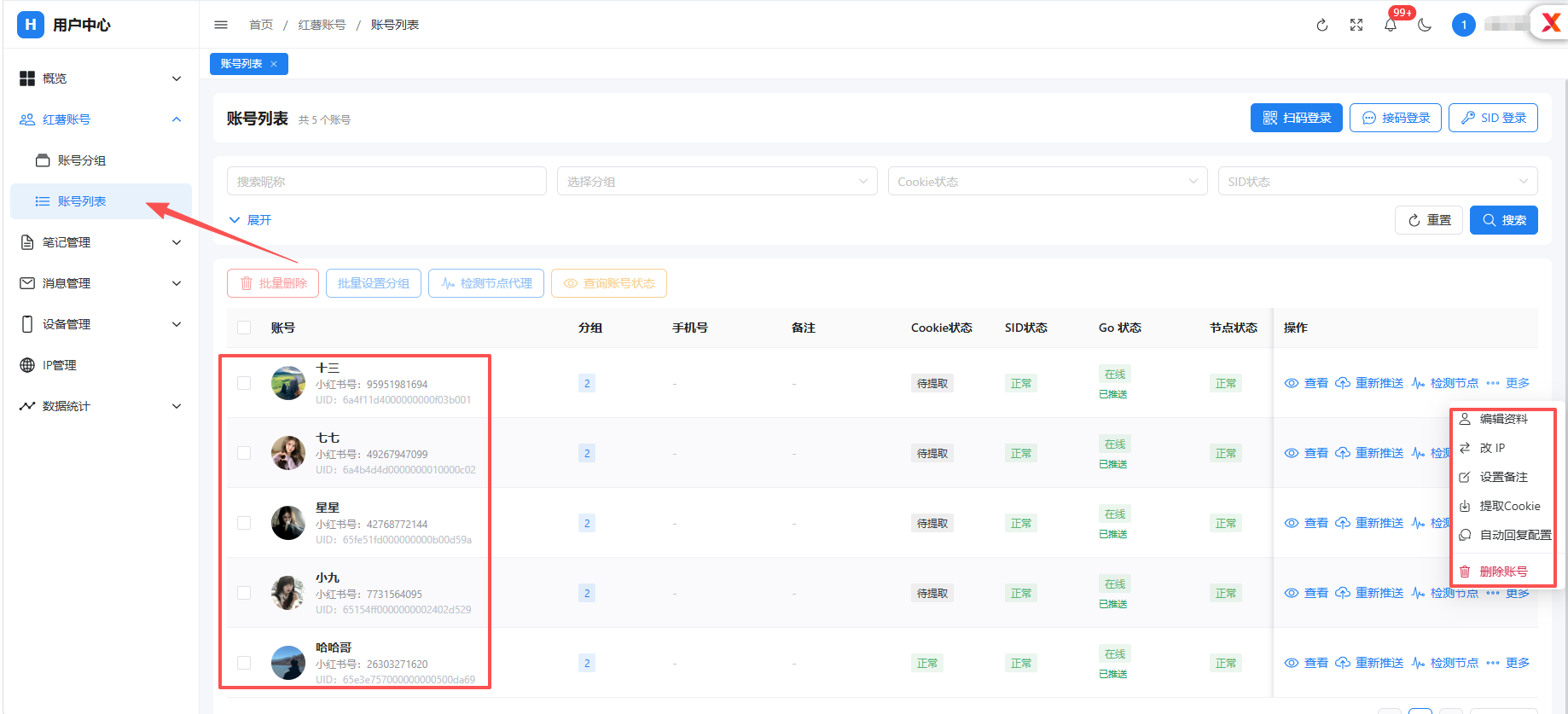Click the blue 搜索 button

point(1504,220)
